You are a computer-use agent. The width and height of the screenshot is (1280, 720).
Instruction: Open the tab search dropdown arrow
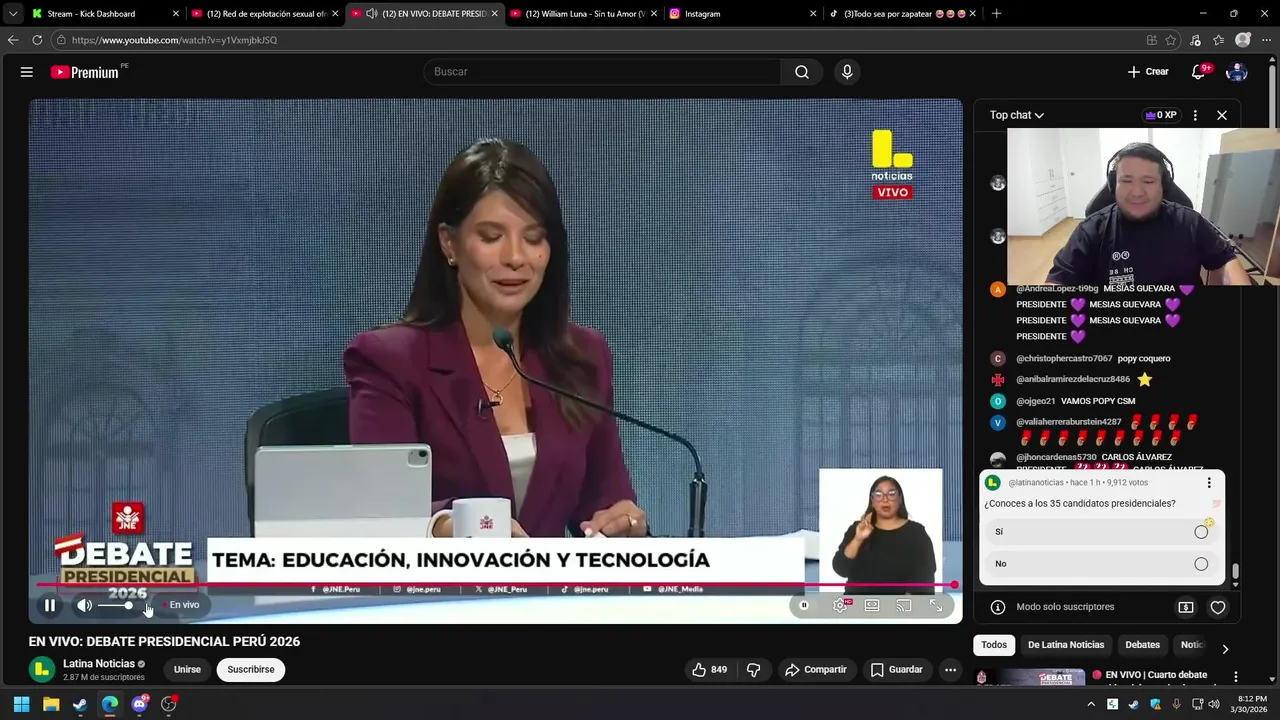pos(12,14)
